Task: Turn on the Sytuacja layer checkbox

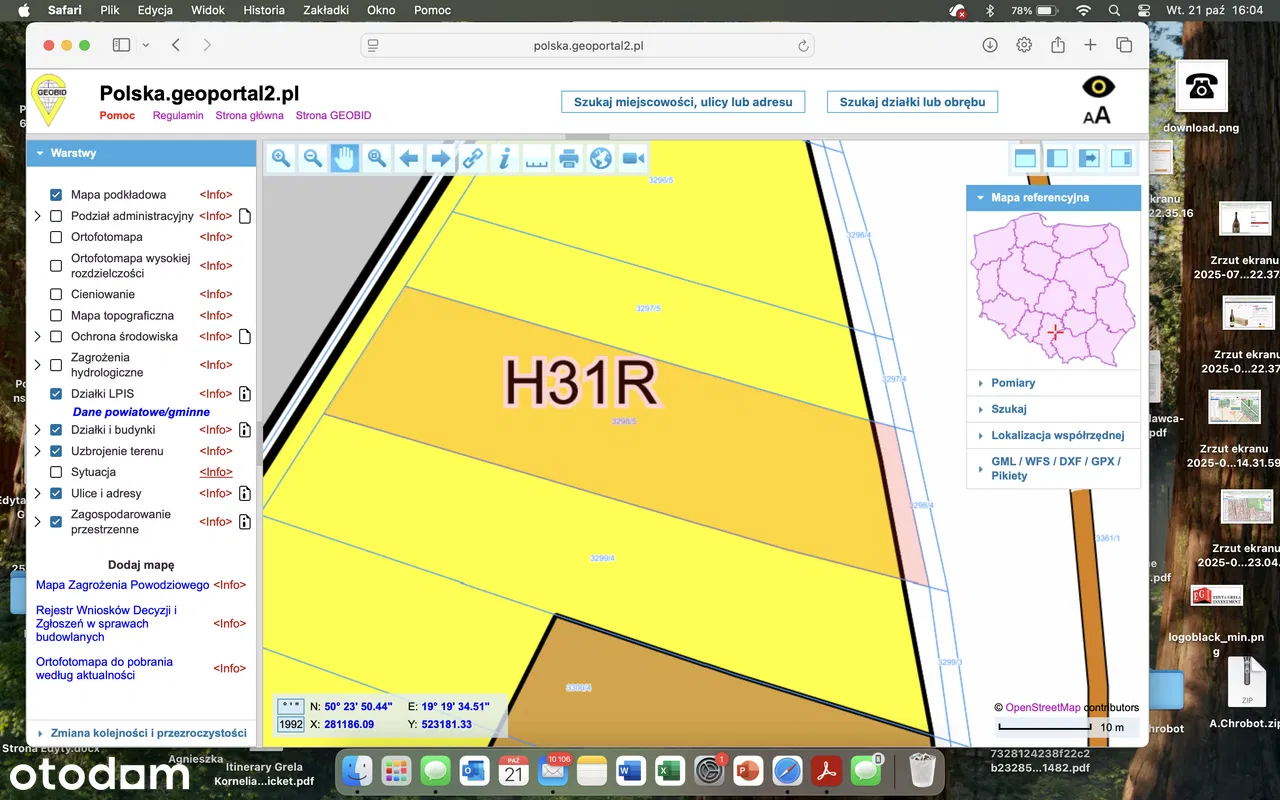Action: [x=56, y=472]
